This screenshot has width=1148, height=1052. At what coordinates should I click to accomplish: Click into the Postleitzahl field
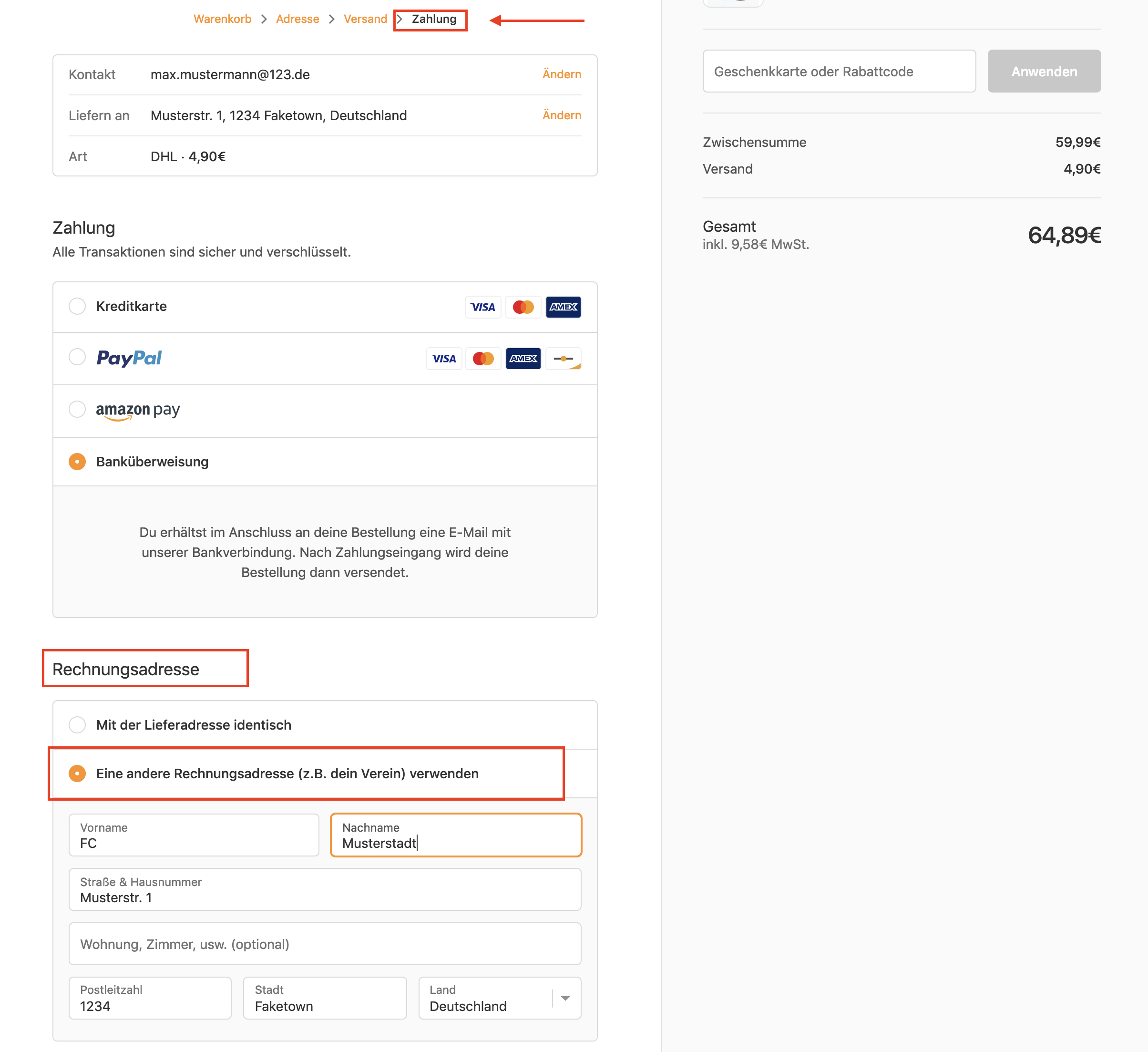[150, 998]
